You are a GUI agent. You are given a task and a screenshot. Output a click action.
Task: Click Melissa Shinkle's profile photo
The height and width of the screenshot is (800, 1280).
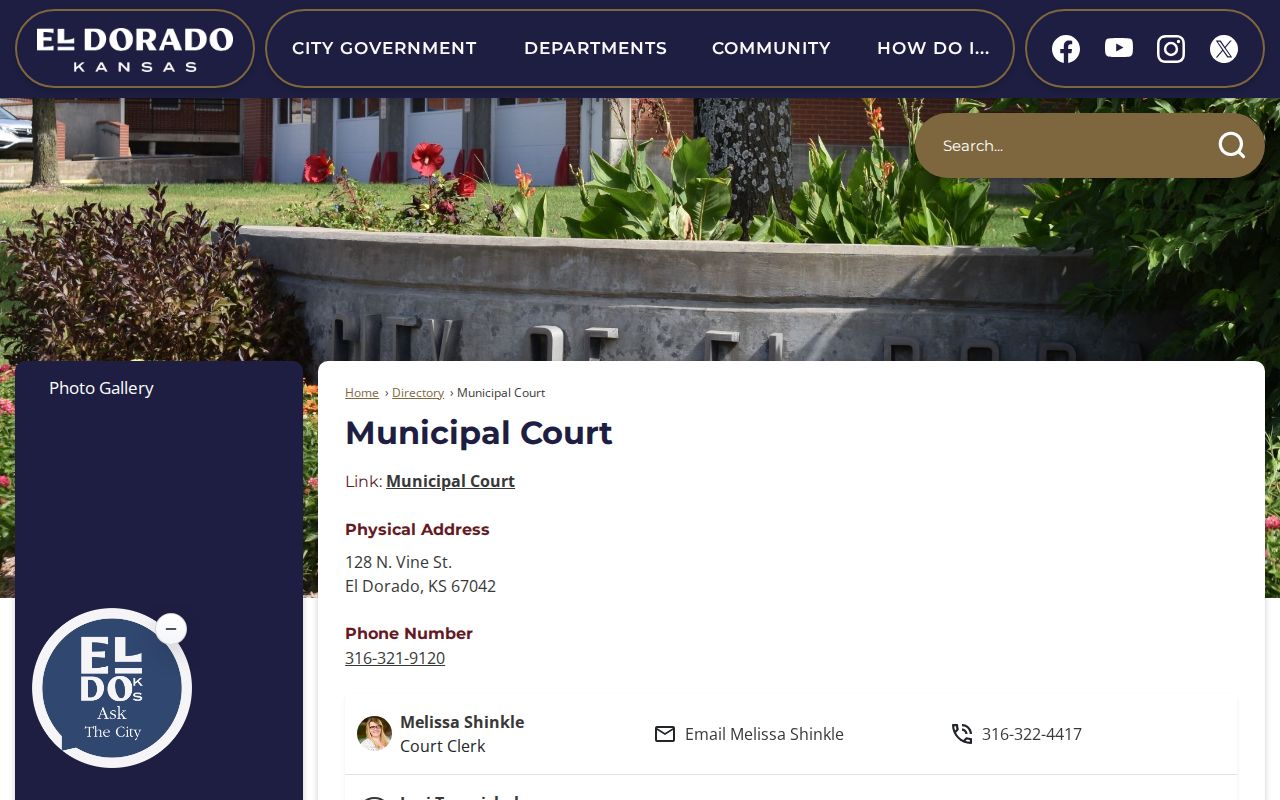coord(374,733)
